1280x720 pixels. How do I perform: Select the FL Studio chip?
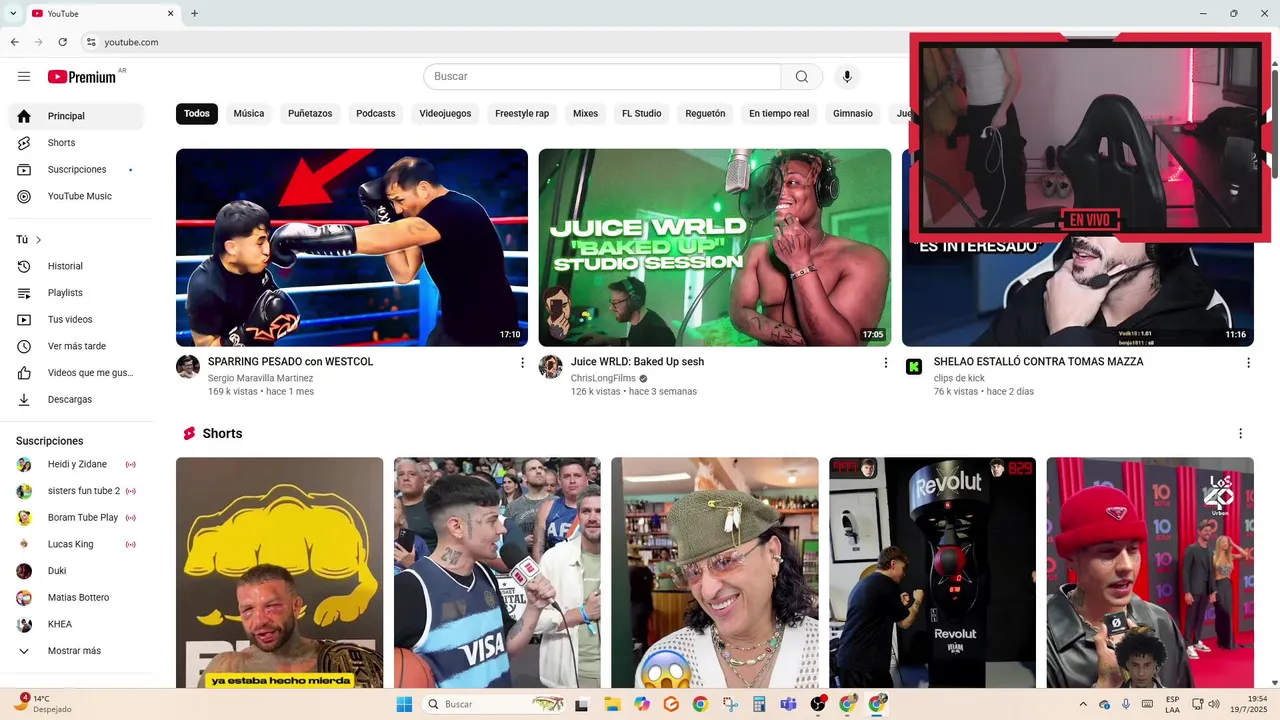pos(642,114)
